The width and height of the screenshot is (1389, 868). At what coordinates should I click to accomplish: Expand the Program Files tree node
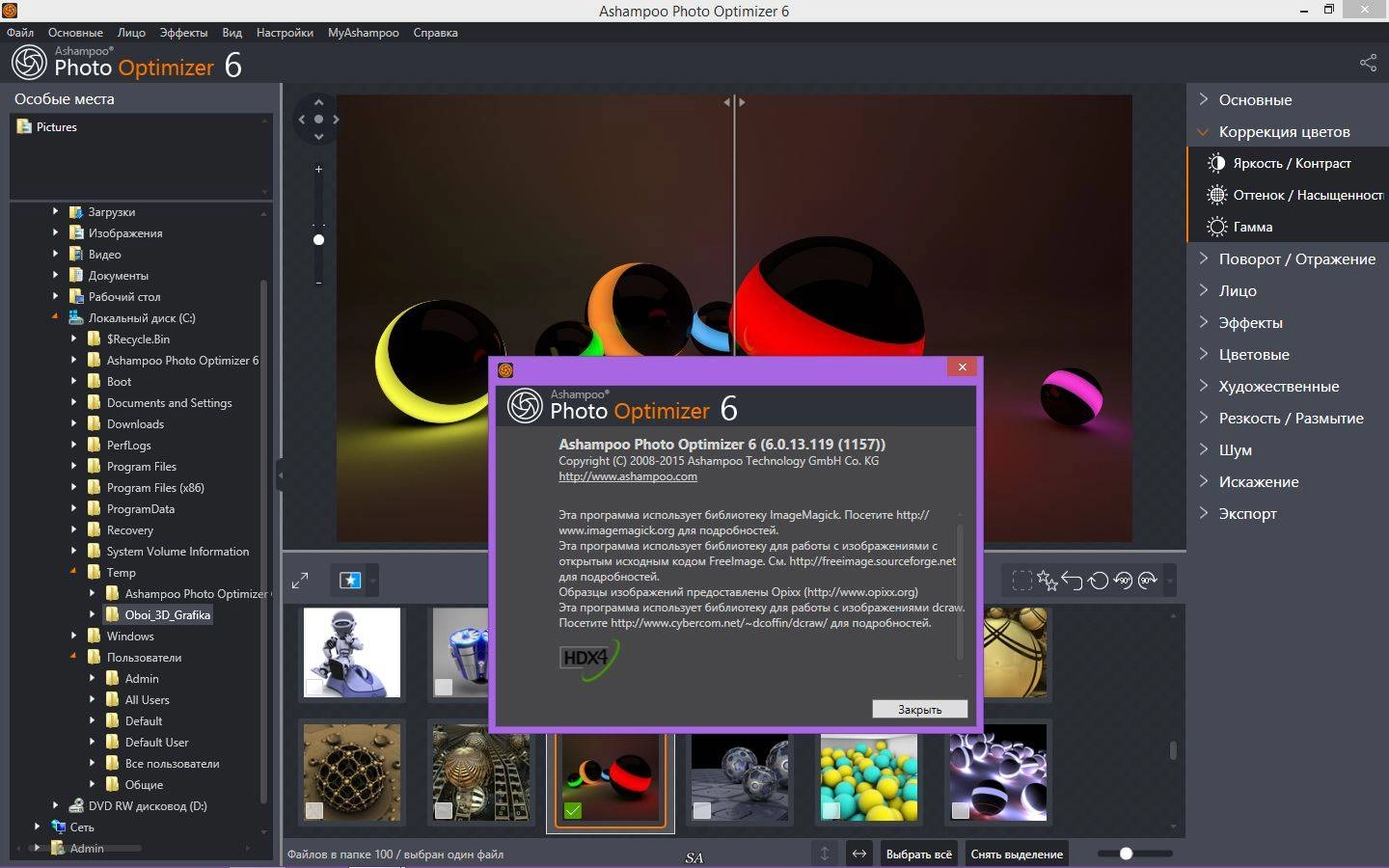[x=73, y=466]
